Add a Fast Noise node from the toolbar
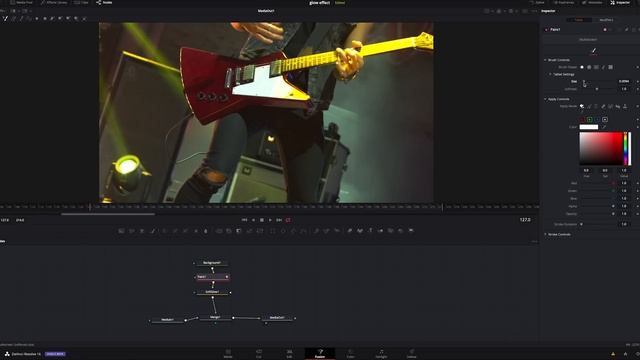This screenshot has height=360, width=640. tap(131, 231)
